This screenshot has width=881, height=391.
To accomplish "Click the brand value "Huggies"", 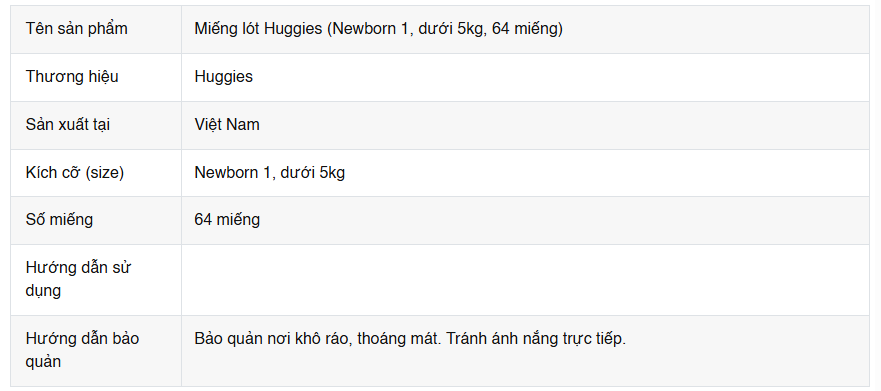I will coord(224,76).
